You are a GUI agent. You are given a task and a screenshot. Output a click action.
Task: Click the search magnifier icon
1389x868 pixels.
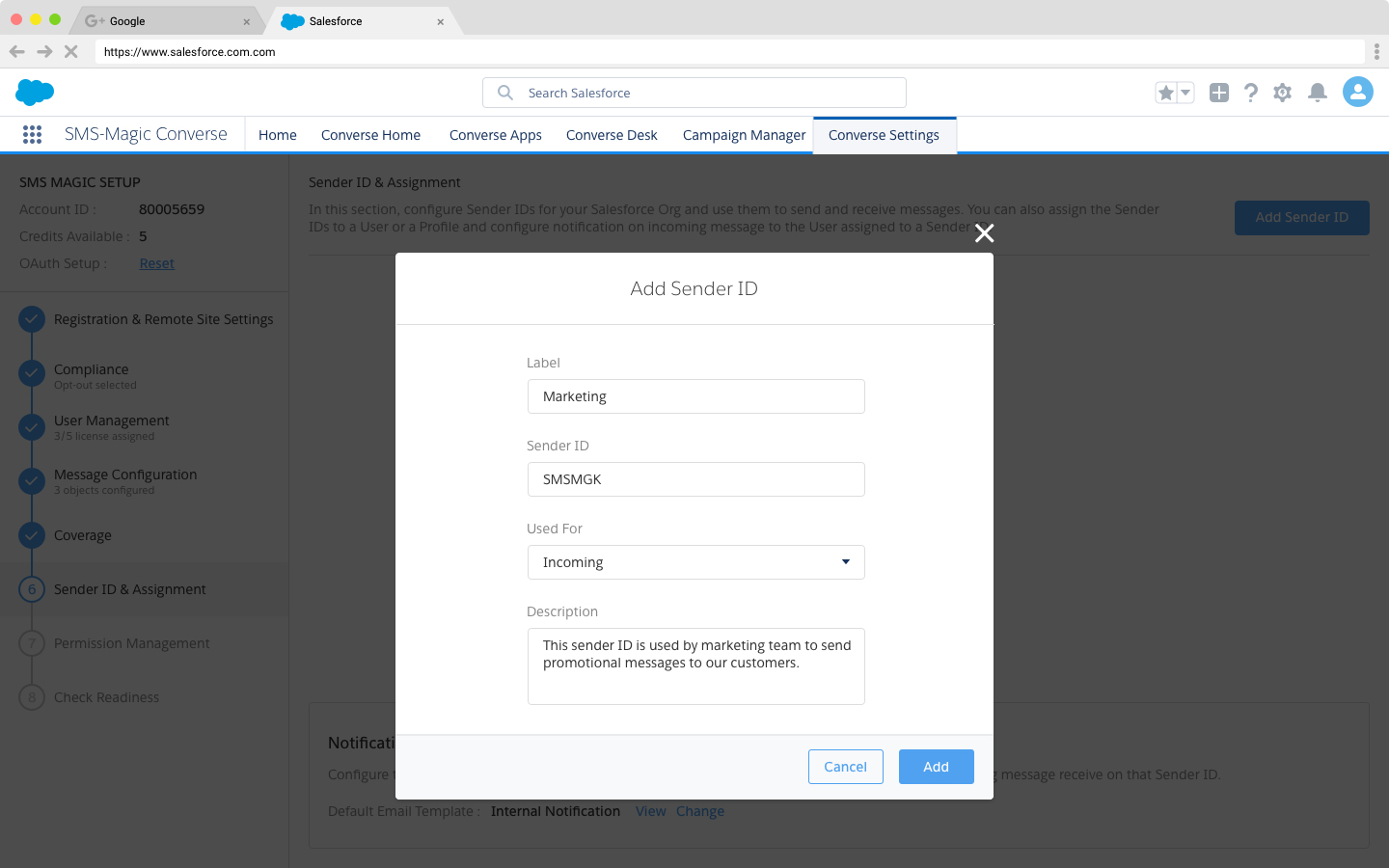click(505, 93)
